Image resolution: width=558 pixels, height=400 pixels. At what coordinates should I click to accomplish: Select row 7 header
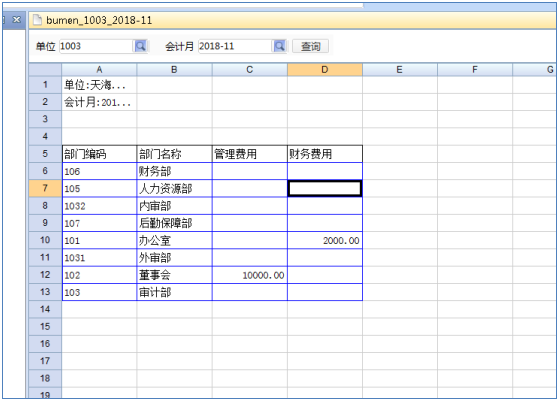(x=45, y=188)
